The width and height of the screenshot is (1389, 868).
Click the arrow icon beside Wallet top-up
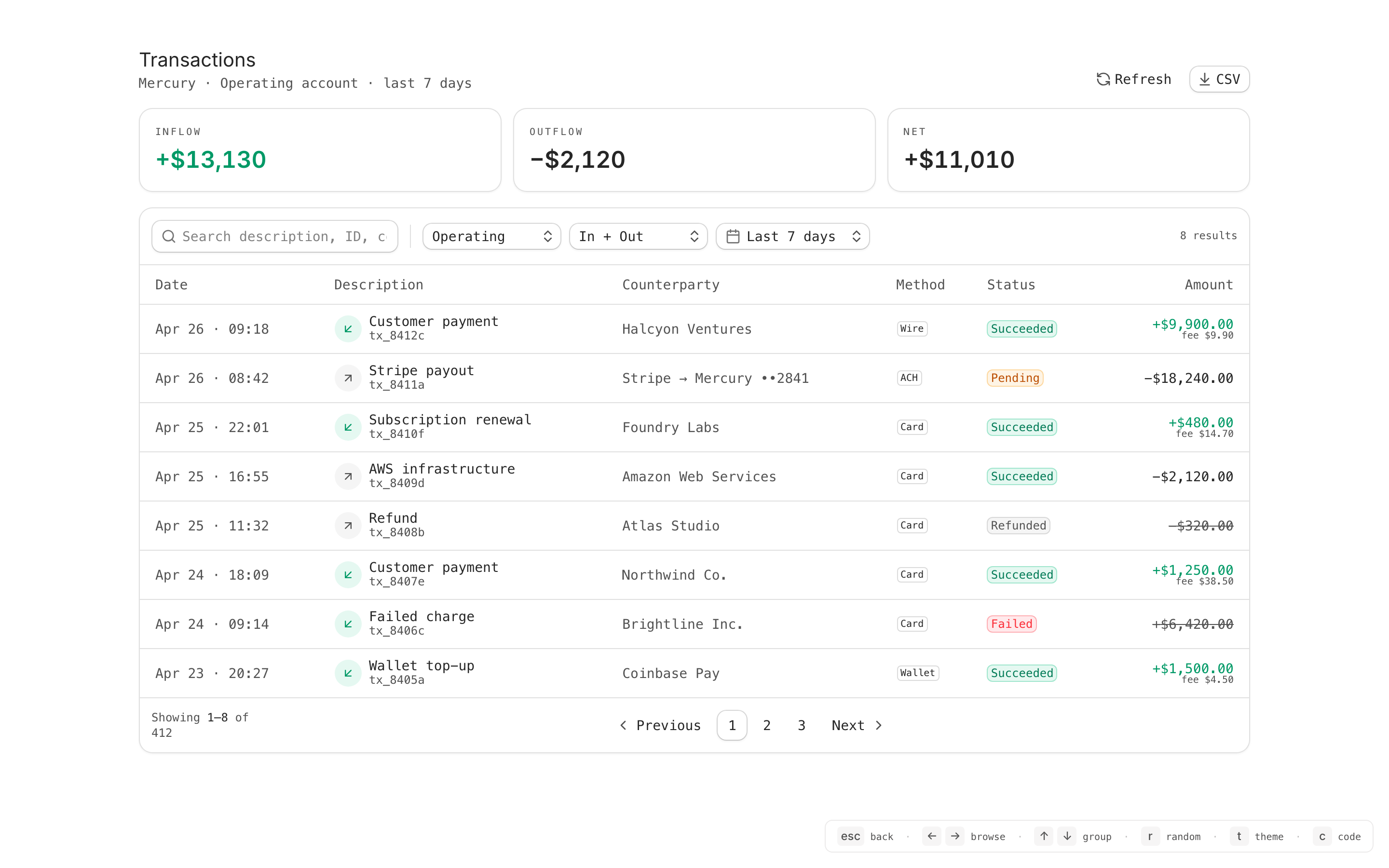click(x=348, y=673)
